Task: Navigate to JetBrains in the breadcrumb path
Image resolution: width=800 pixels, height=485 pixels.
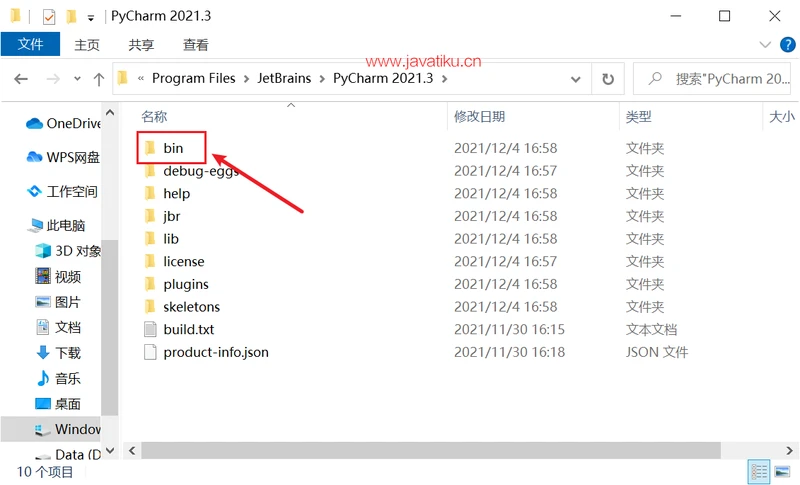Action: tap(284, 78)
